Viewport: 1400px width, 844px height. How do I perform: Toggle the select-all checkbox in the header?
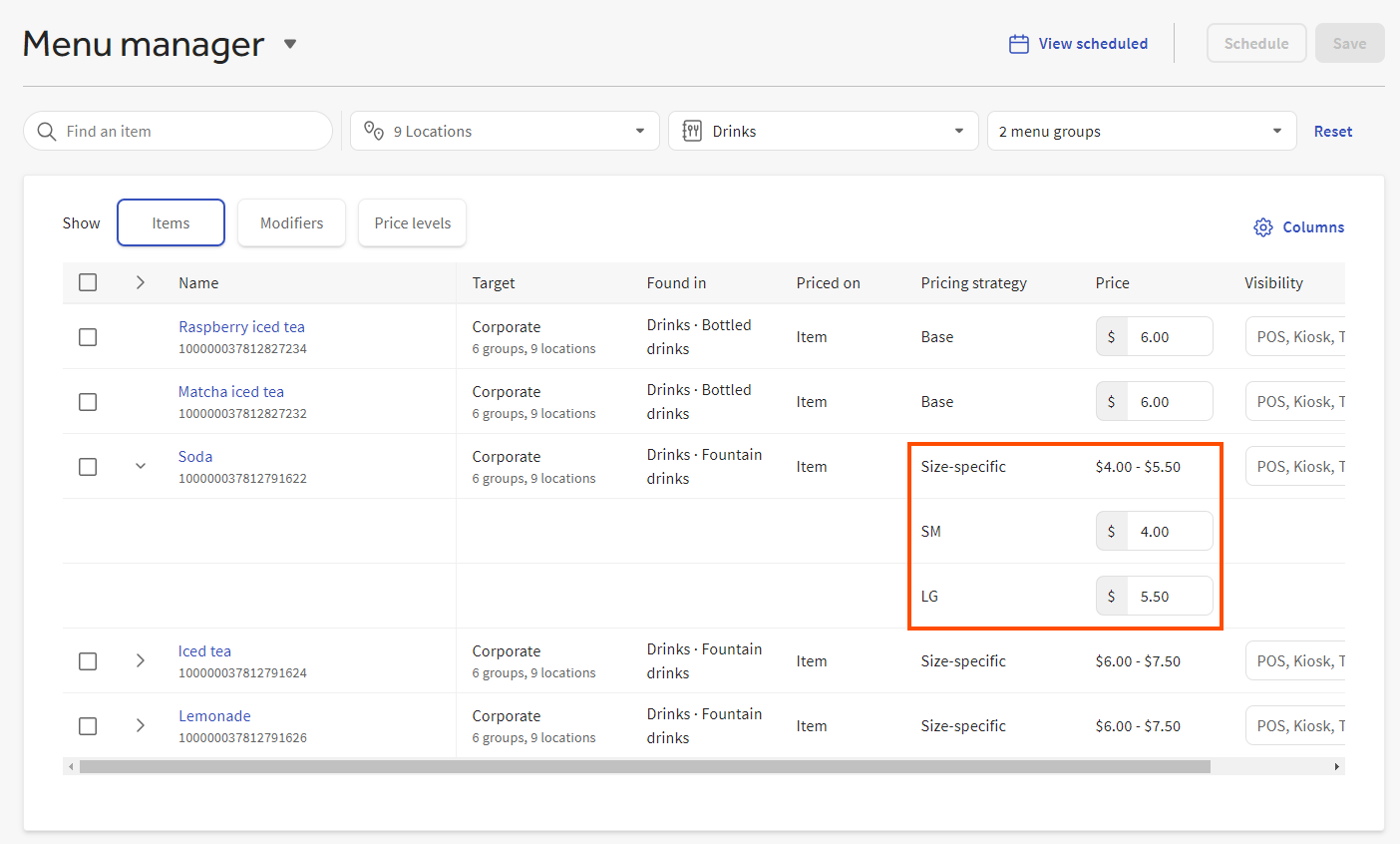(x=88, y=282)
